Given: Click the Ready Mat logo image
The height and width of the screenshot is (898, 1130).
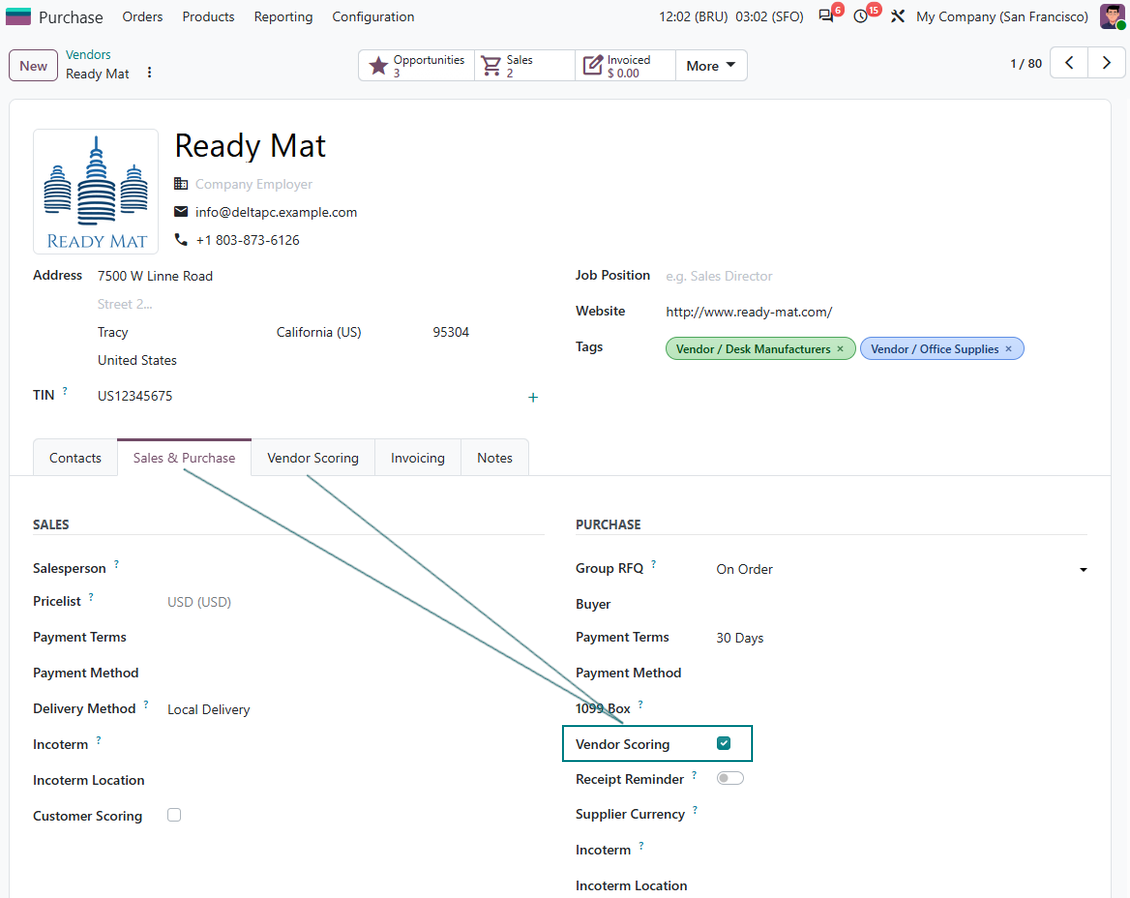Looking at the screenshot, I should coord(96,192).
